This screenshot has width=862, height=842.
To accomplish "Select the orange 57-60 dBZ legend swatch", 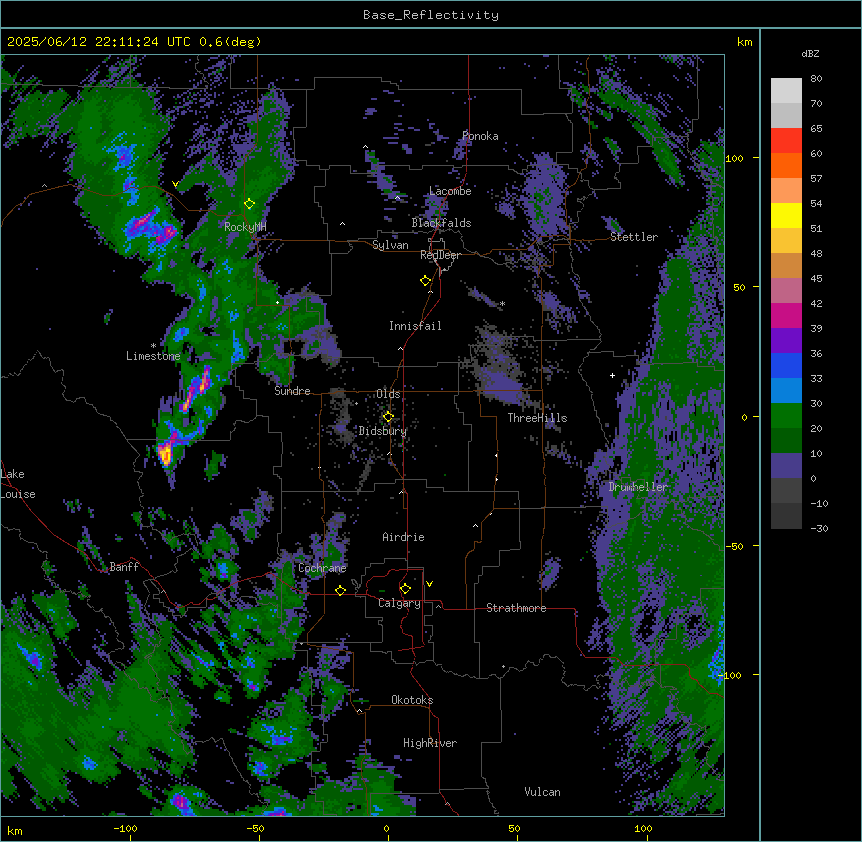I will click(786, 165).
